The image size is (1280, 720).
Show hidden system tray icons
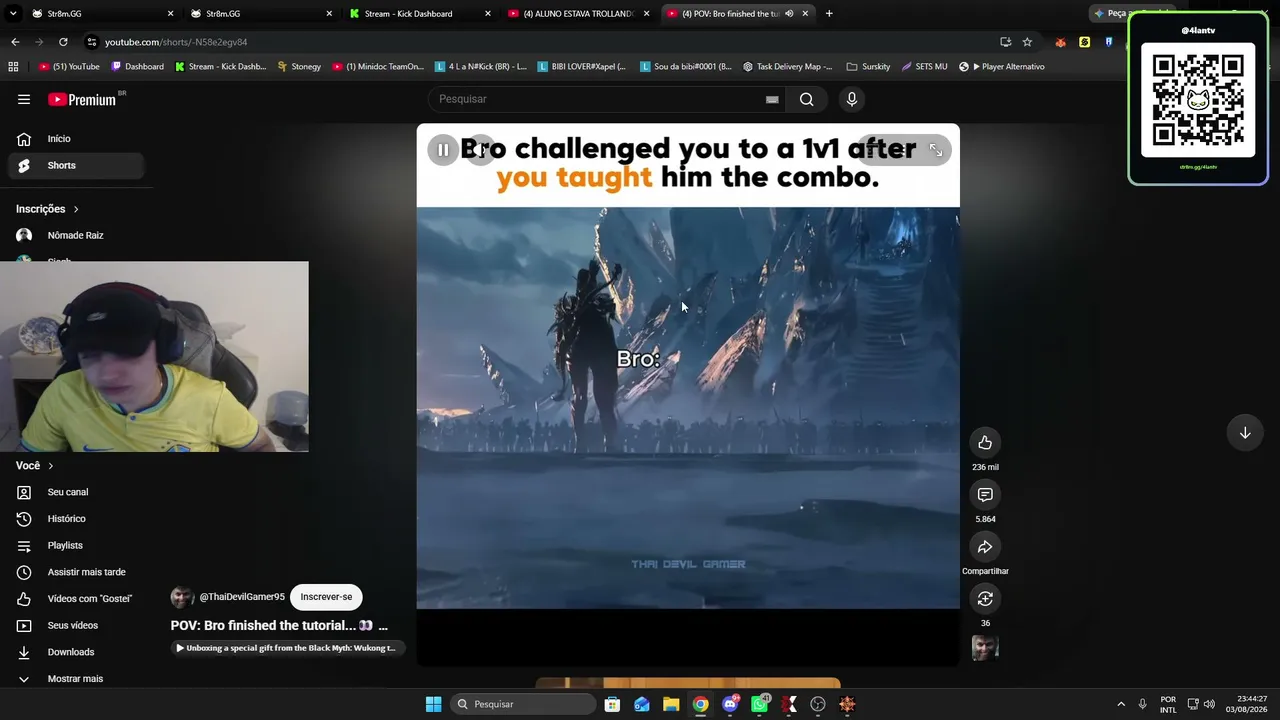tap(1121, 704)
